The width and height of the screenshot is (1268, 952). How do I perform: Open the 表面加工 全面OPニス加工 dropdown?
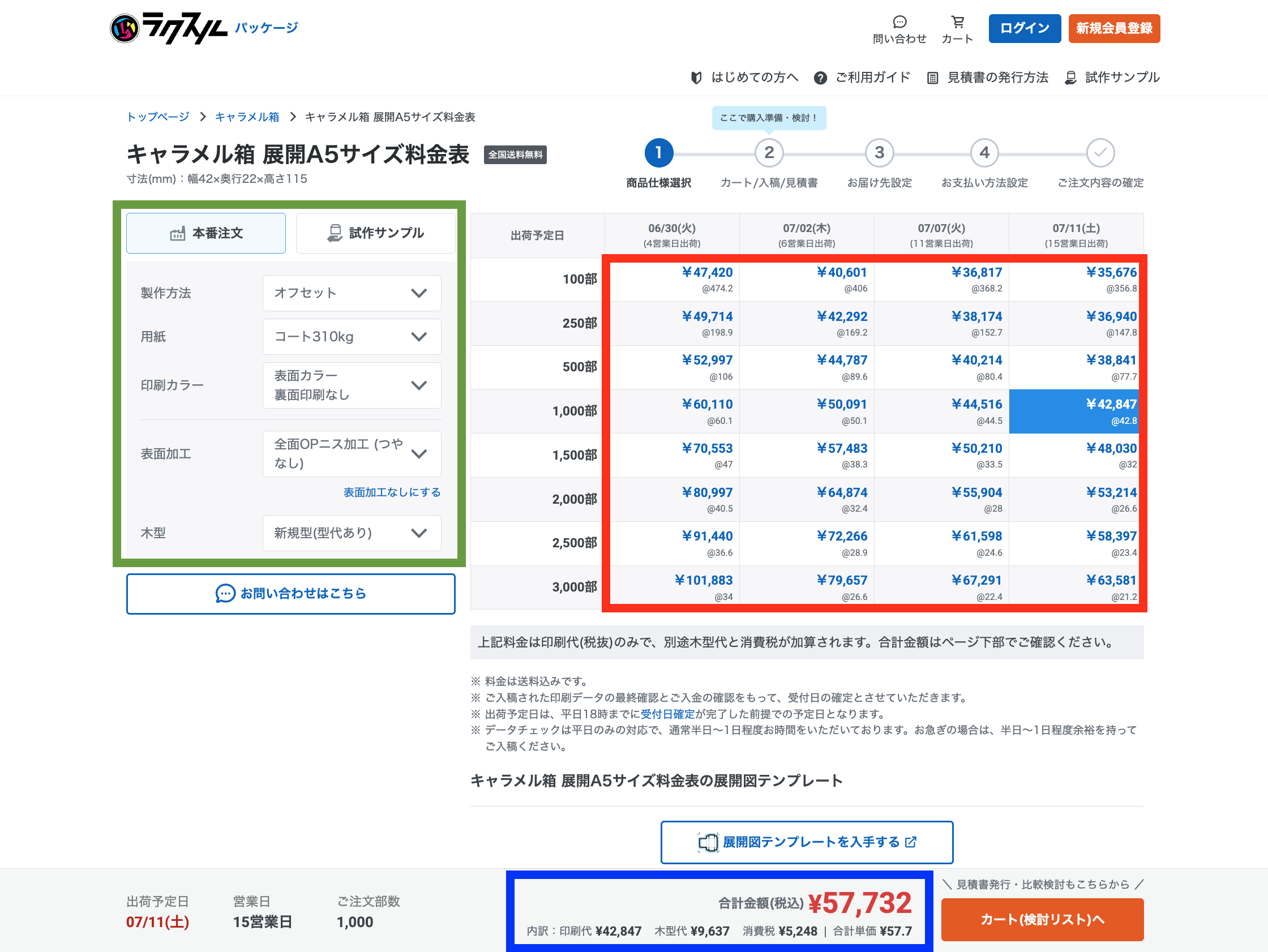click(x=352, y=453)
